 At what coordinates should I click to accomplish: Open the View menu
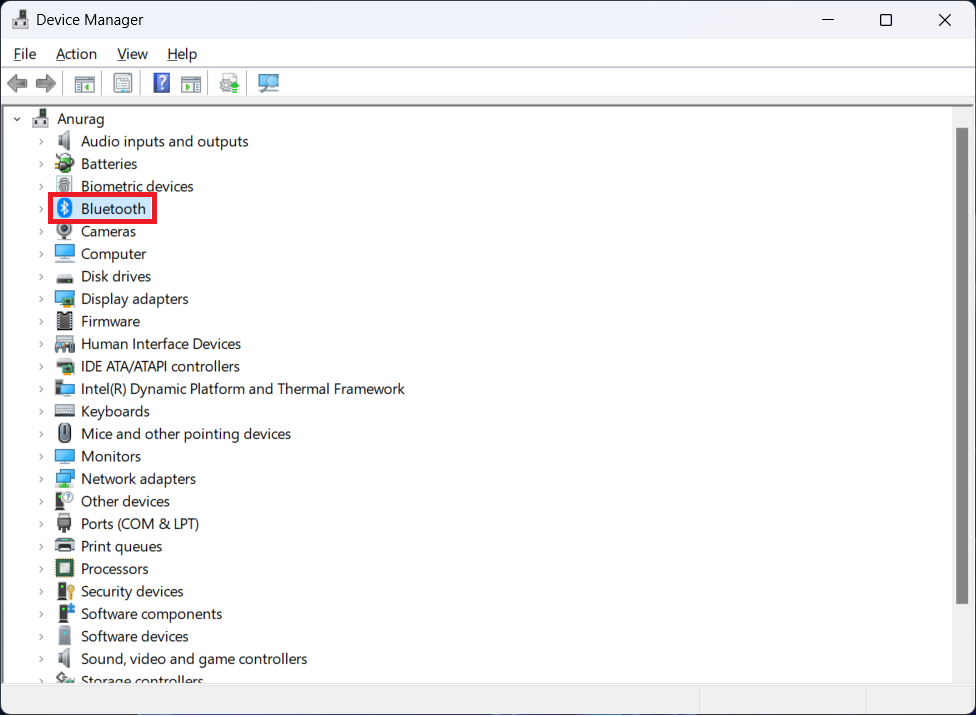pos(132,54)
